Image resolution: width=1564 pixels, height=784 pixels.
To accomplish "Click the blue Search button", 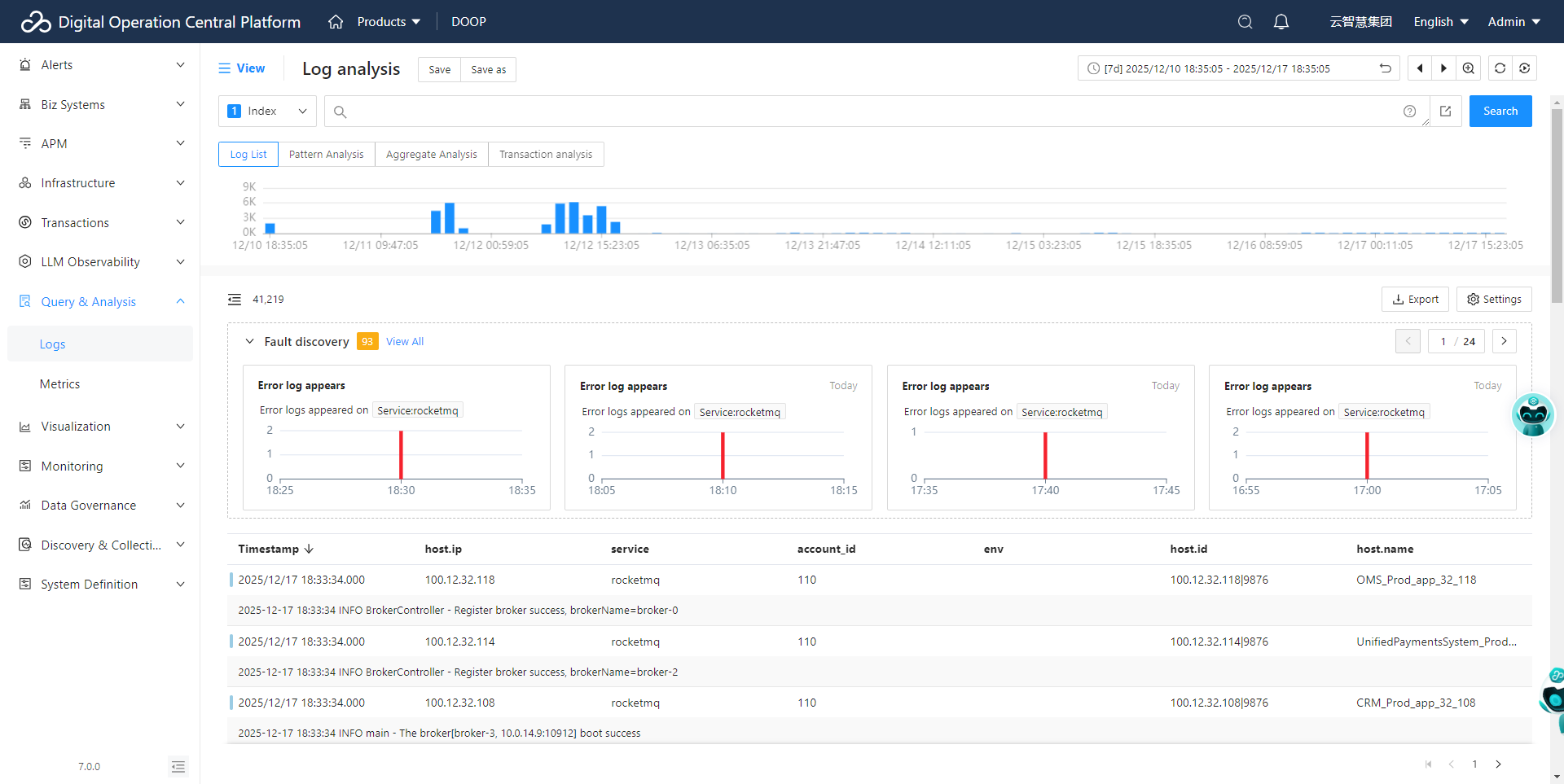I will 1500,112.
